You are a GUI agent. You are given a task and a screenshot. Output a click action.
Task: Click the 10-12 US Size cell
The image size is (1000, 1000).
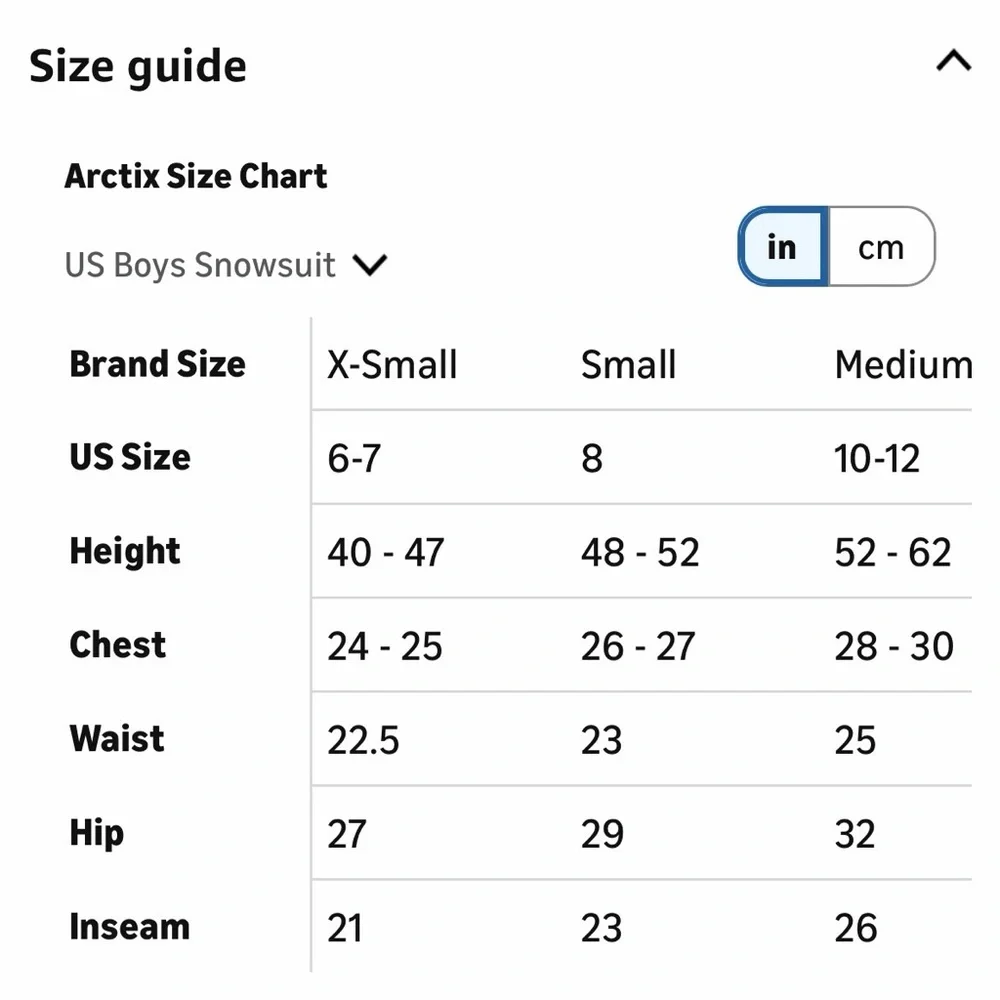(877, 459)
